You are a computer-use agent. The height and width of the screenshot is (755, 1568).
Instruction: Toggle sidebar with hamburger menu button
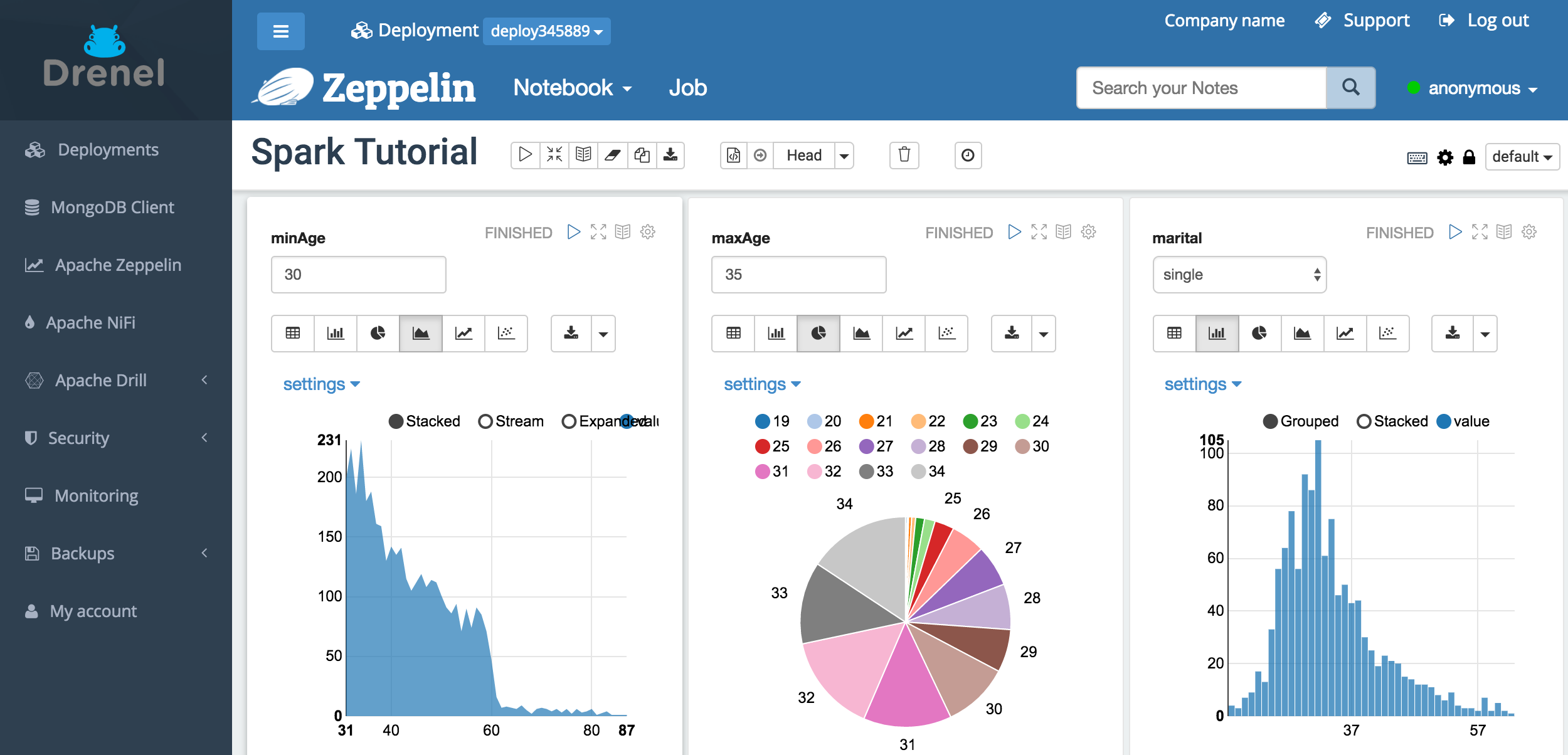[x=281, y=31]
